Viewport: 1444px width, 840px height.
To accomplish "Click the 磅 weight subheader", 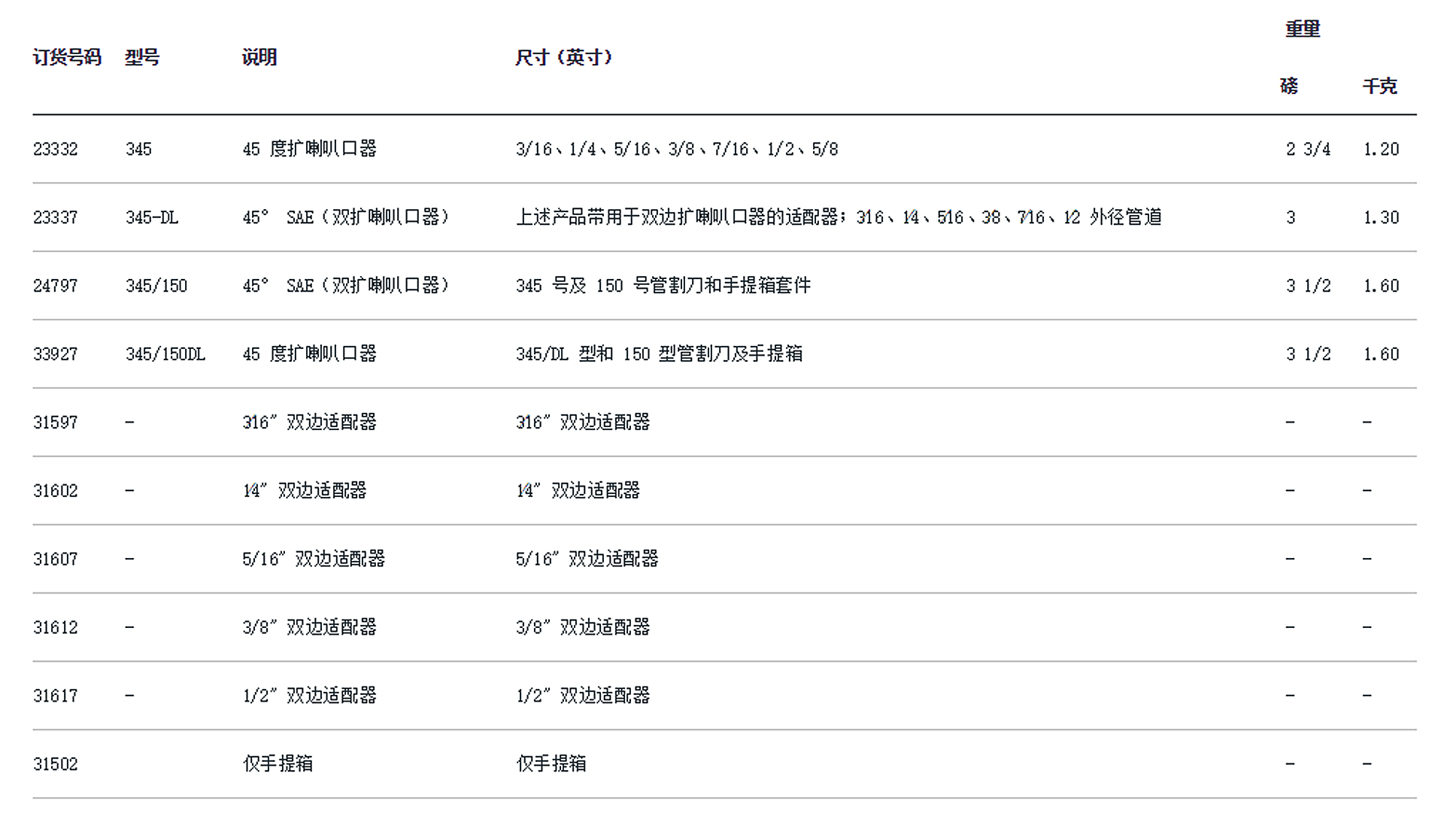I will click(1289, 86).
